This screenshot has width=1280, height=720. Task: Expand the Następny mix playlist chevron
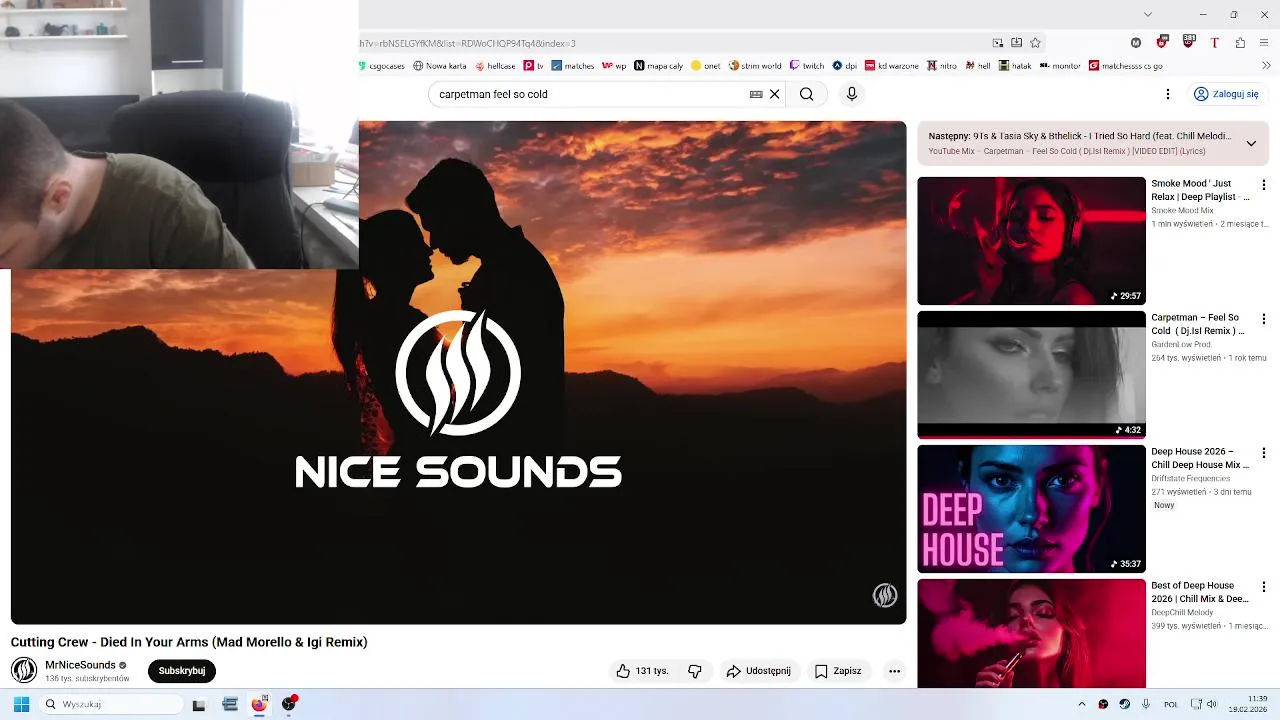point(1251,143)
